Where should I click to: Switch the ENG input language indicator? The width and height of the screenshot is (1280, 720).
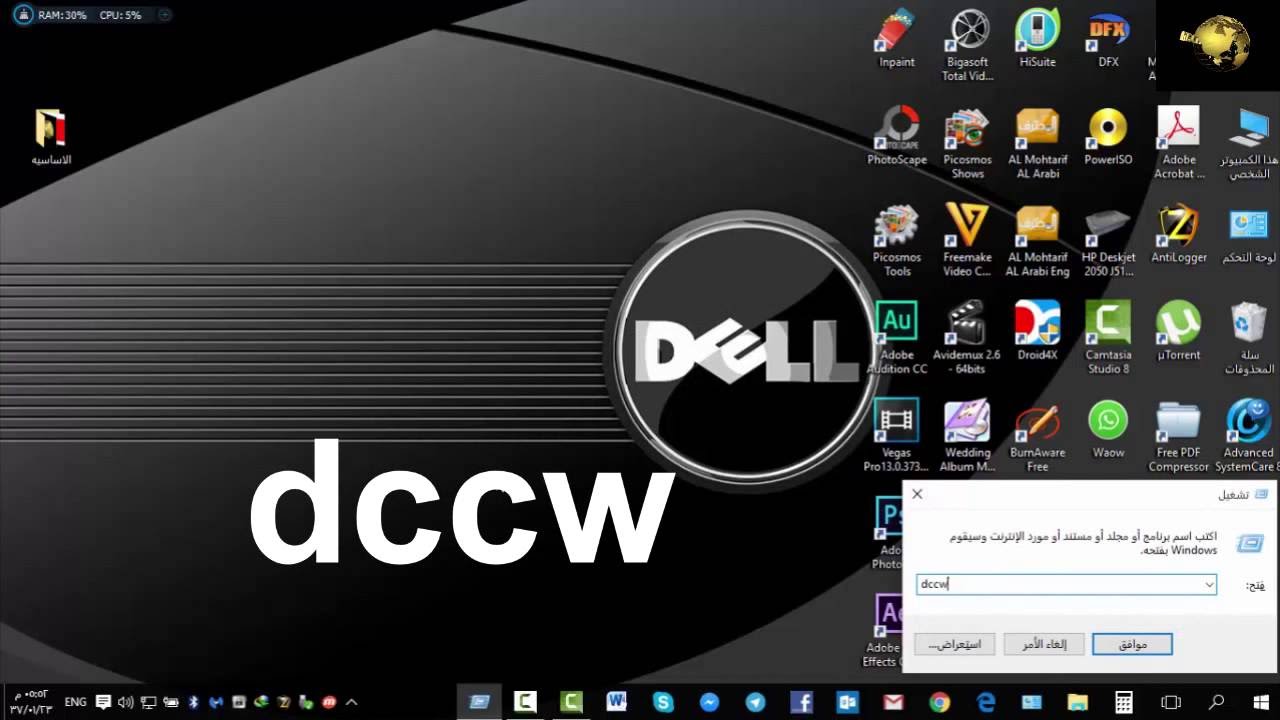[76, 702]
